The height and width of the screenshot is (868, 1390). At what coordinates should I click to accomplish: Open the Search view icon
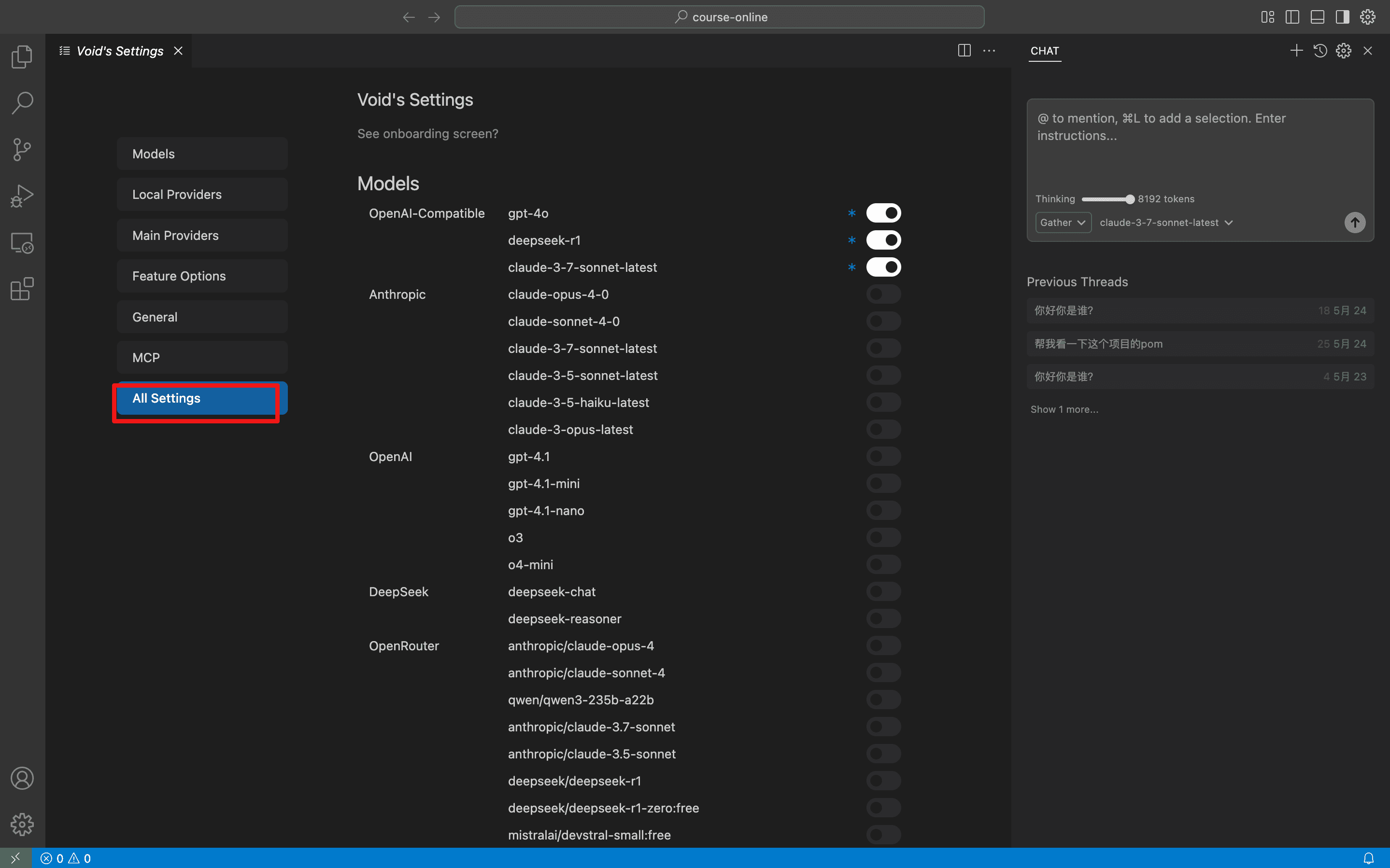(22, 103)
